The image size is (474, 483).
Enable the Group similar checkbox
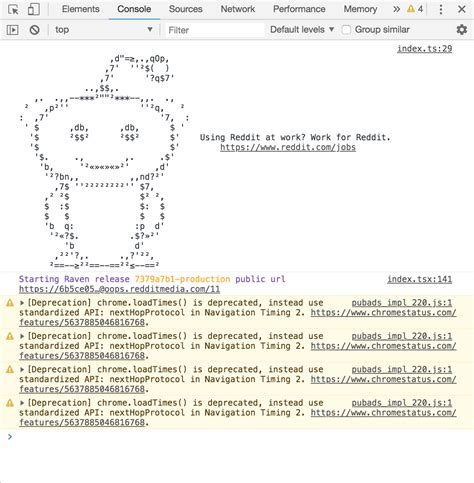pos(346,30)
